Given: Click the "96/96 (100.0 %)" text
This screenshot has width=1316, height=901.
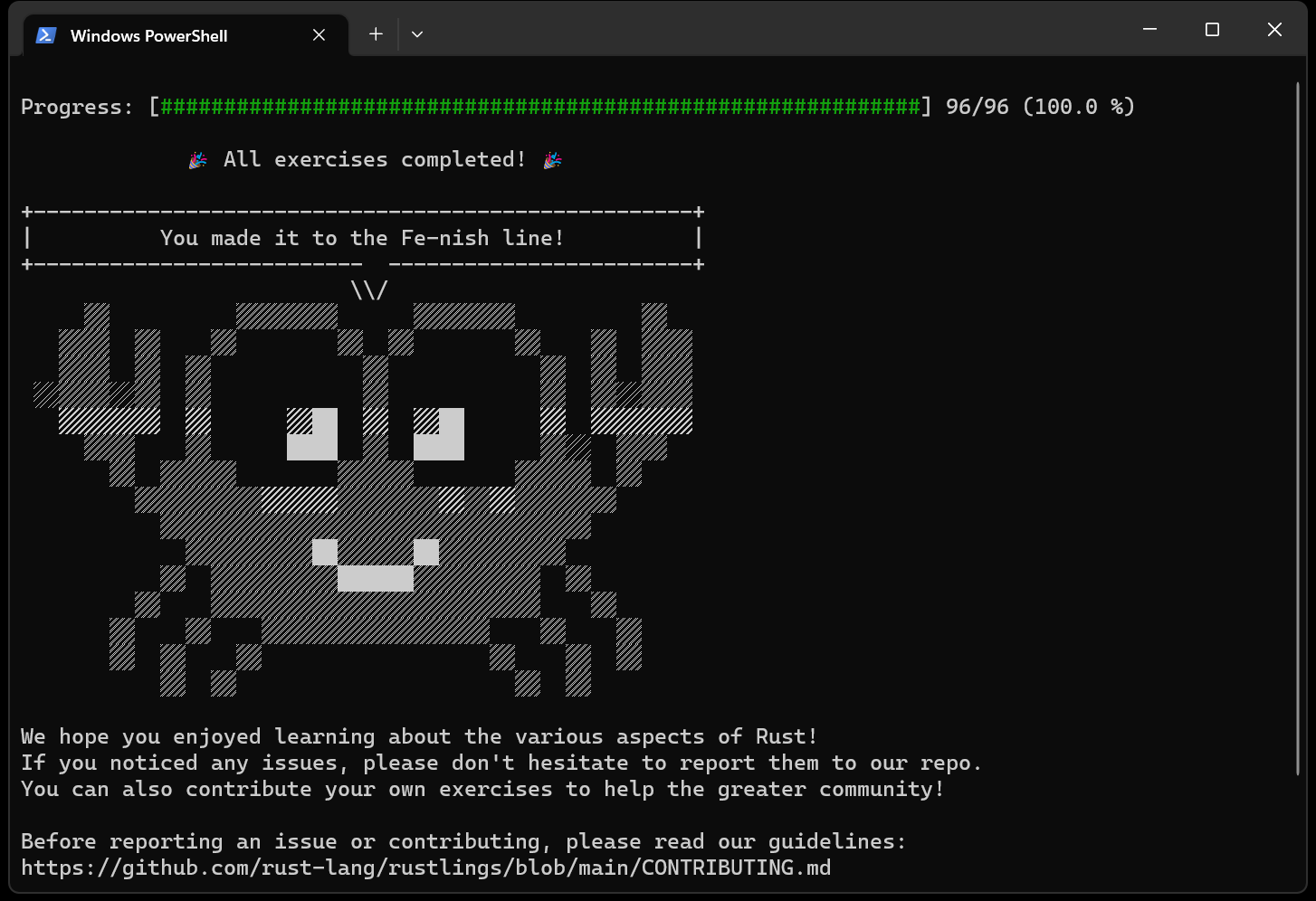Looking at the screenshot, I should tap(1040, 107).
